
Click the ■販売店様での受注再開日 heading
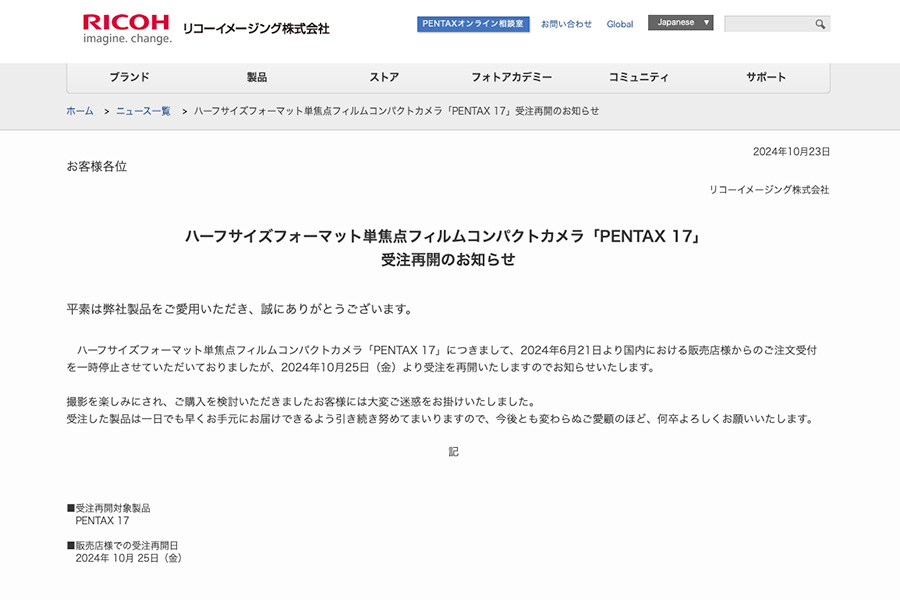[x=122, y=545]
